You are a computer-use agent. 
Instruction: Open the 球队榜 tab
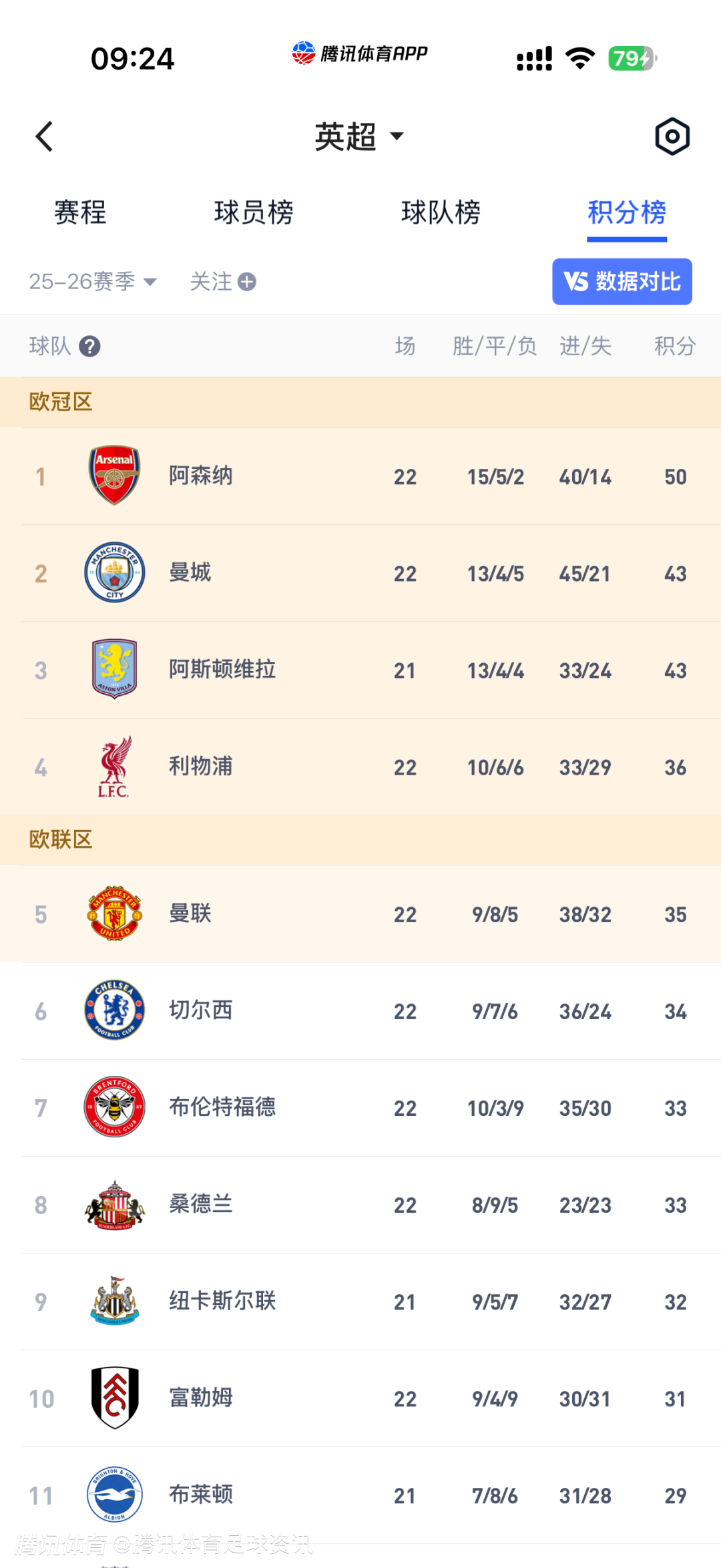[x=441, y=213]
